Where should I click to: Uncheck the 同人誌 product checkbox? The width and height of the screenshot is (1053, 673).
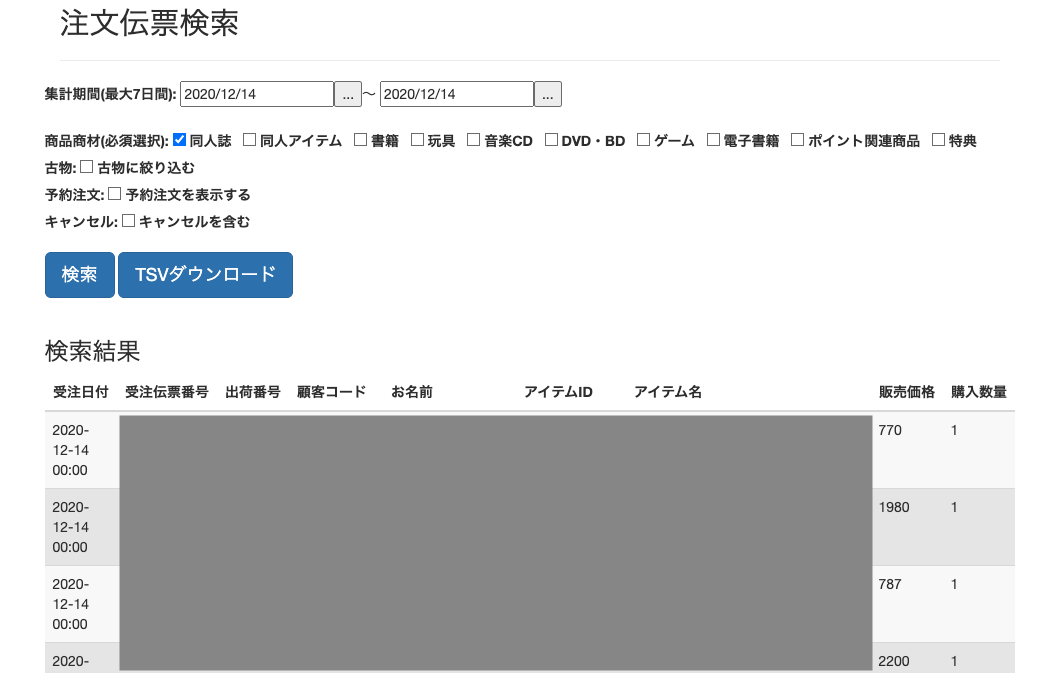coord(179,139)
